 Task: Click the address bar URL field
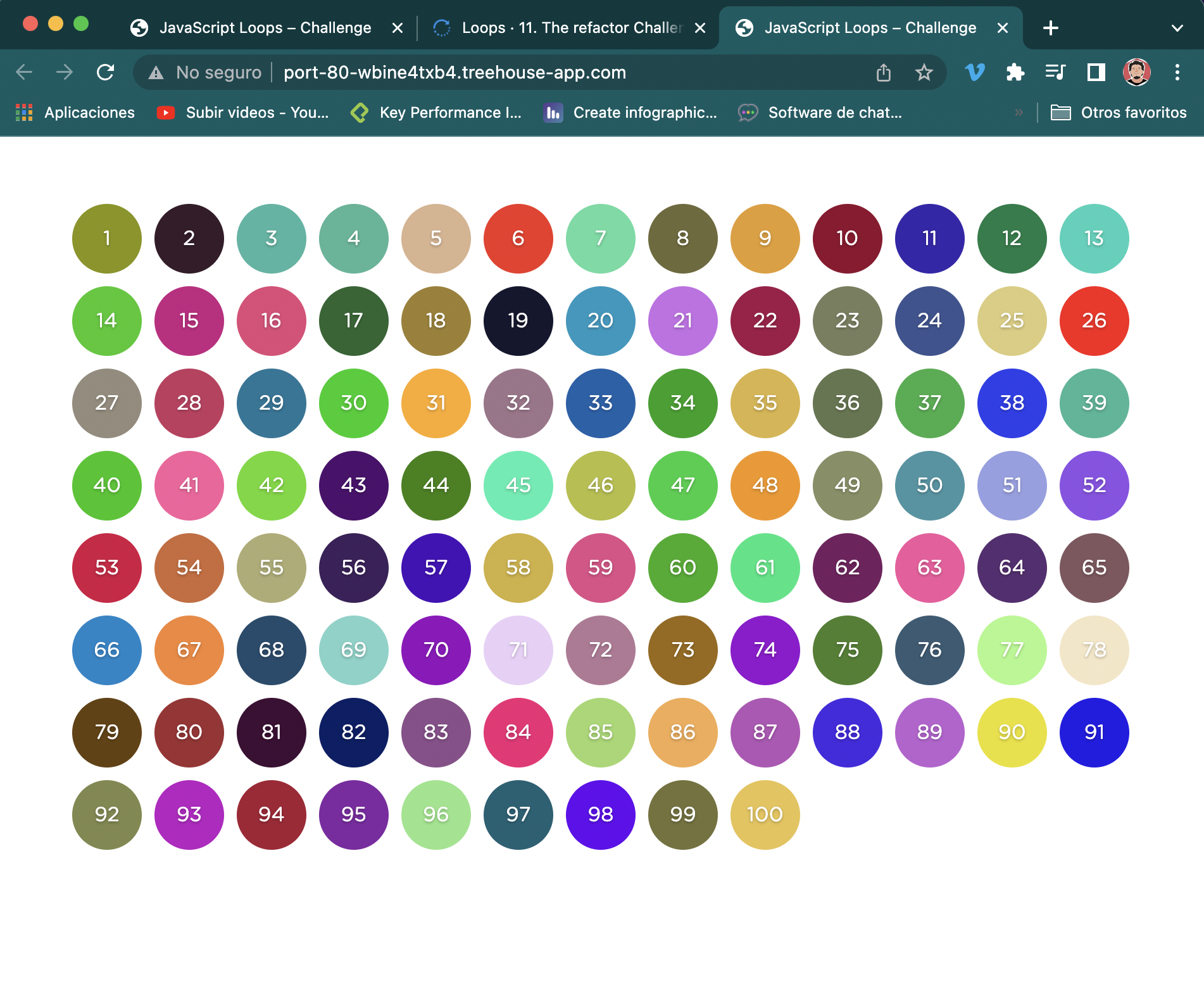(x=455, y=73)
